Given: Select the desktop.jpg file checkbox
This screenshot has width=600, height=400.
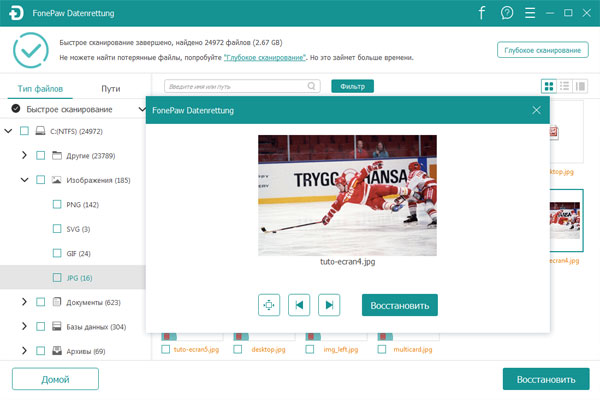Looking at the screenshot, I should 237,350.
